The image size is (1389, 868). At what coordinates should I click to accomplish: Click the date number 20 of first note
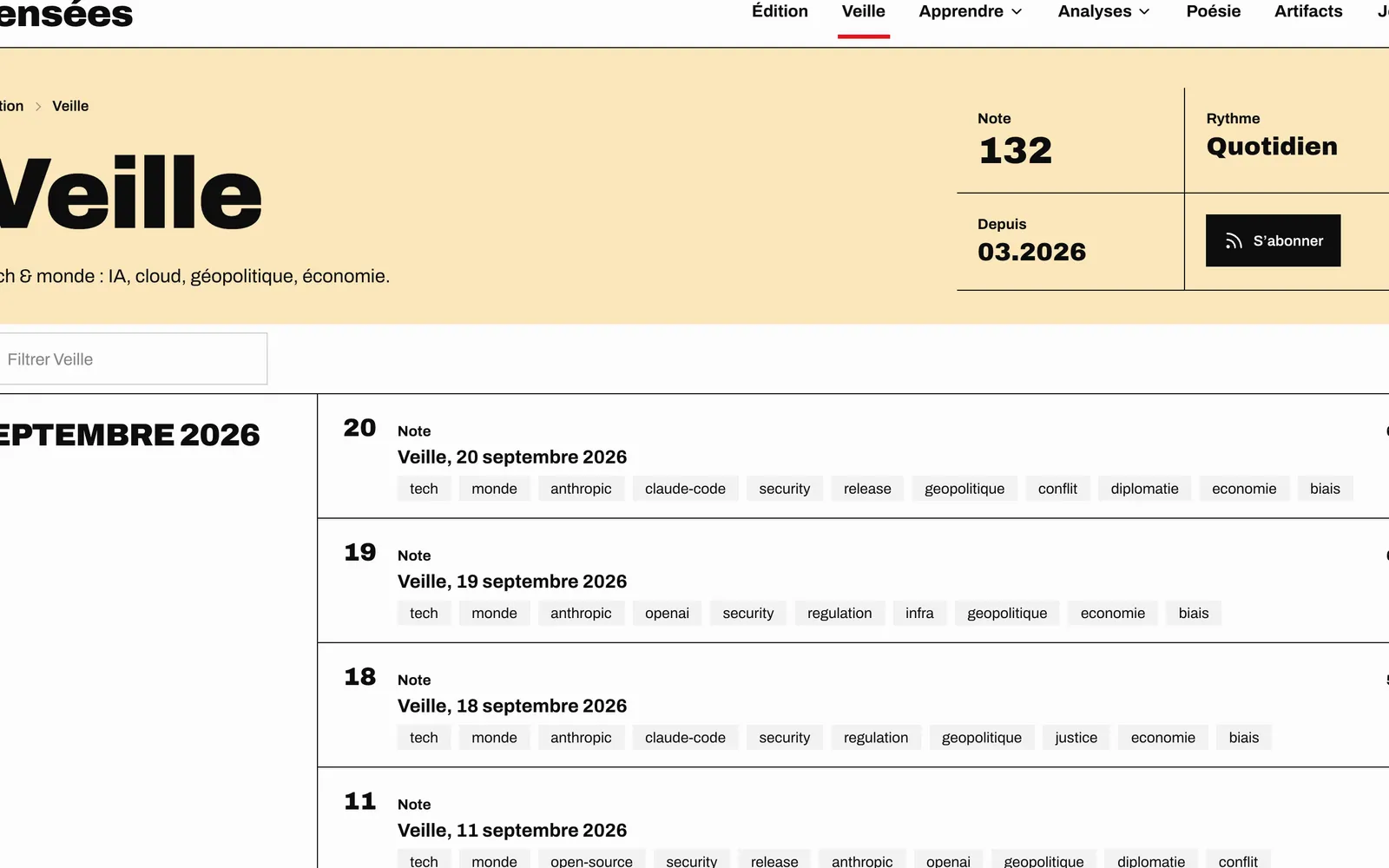coord(359,428)
